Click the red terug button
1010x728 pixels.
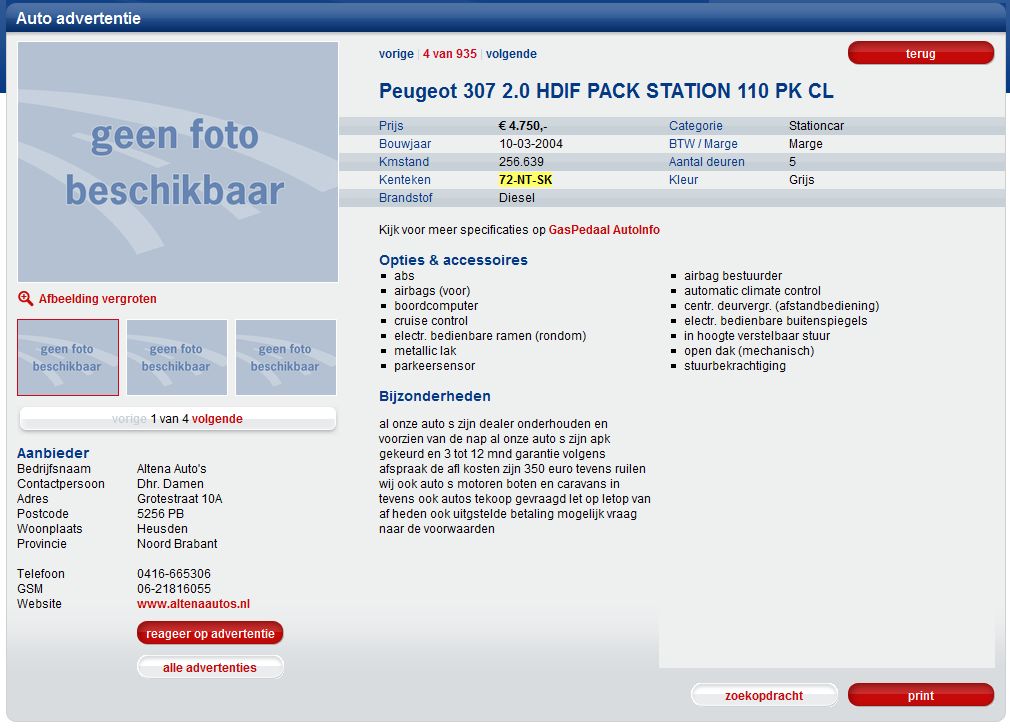[920, 53]
